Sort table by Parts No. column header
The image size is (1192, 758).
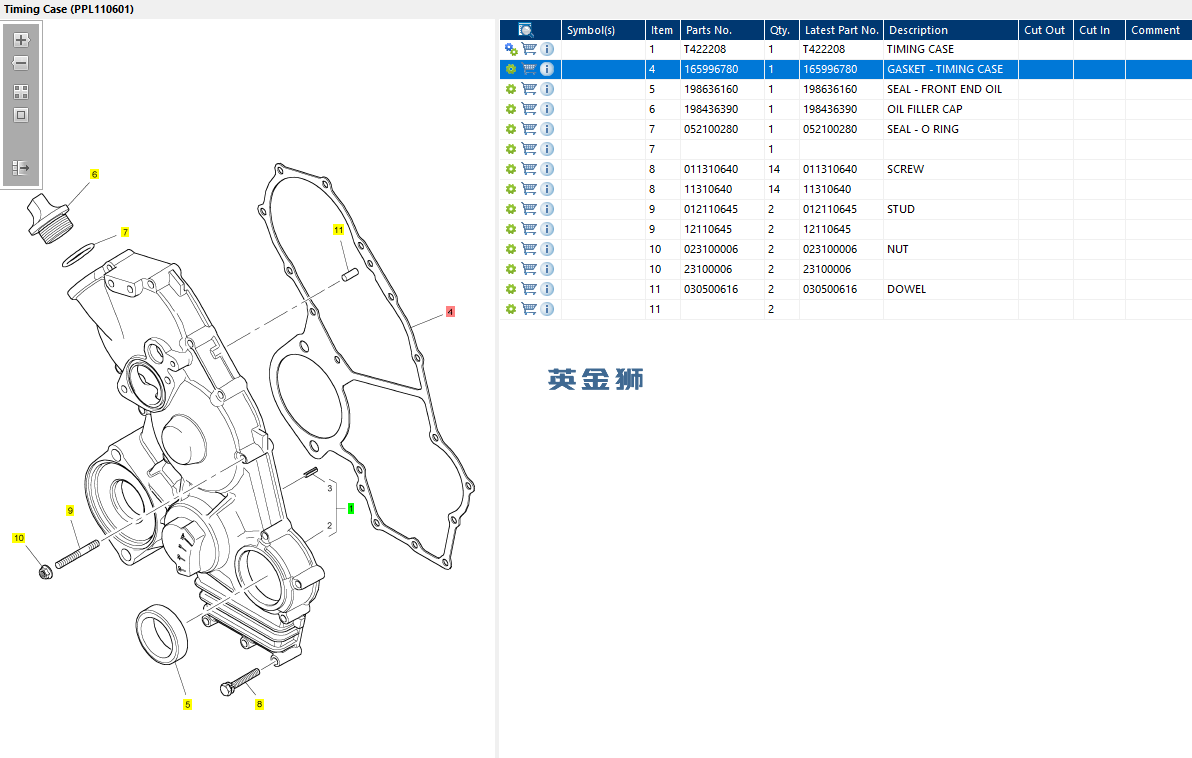point(712,30)
